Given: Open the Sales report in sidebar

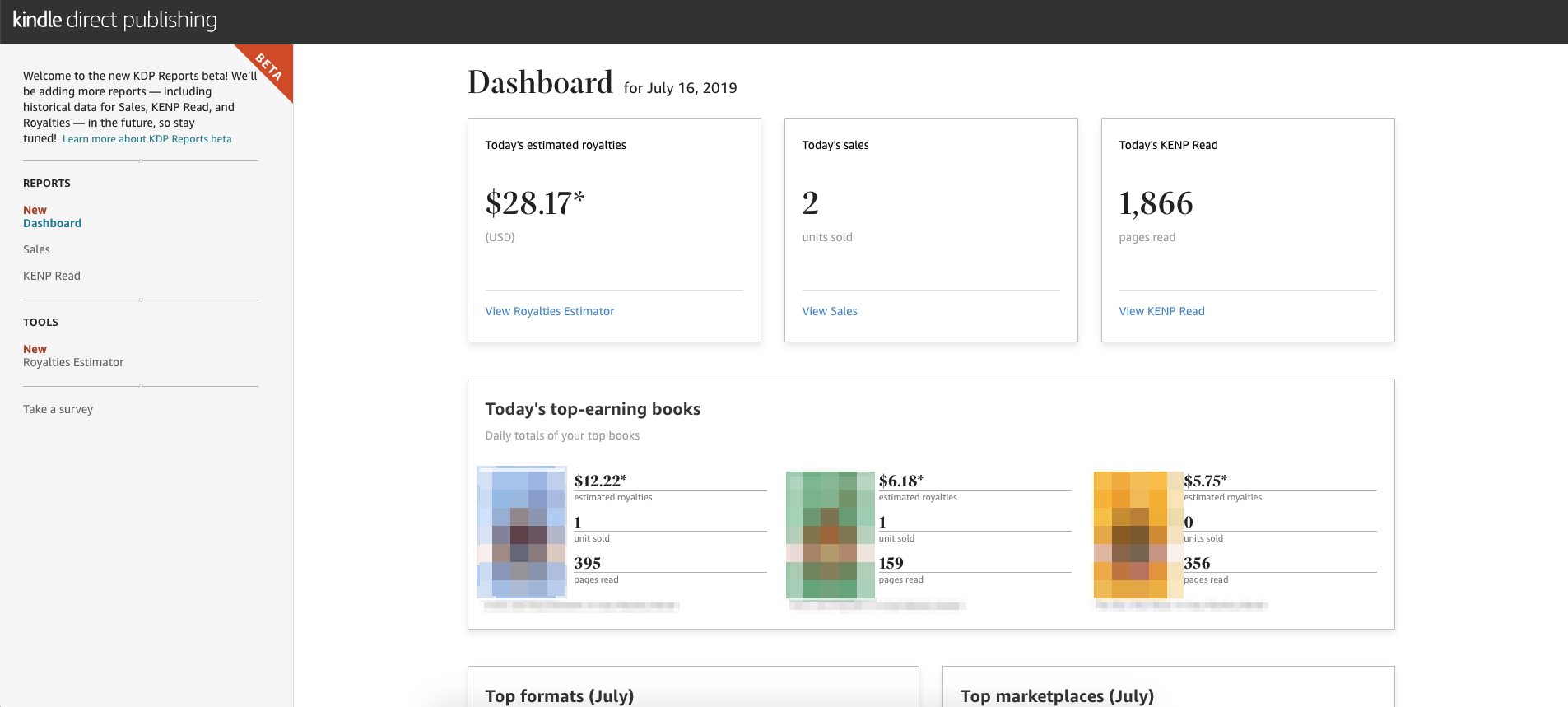Looking at the screenshot, I should point(36,249).
